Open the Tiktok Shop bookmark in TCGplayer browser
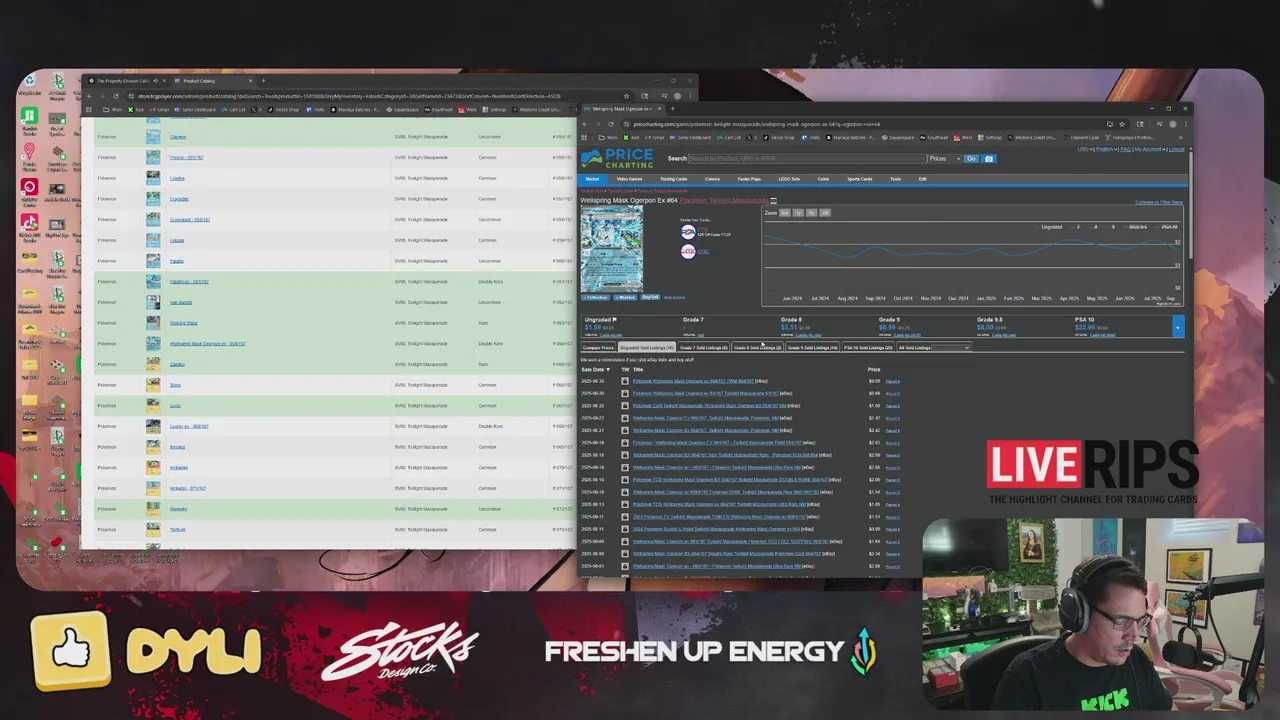1280x720 pixels. [x=285, y=109]
